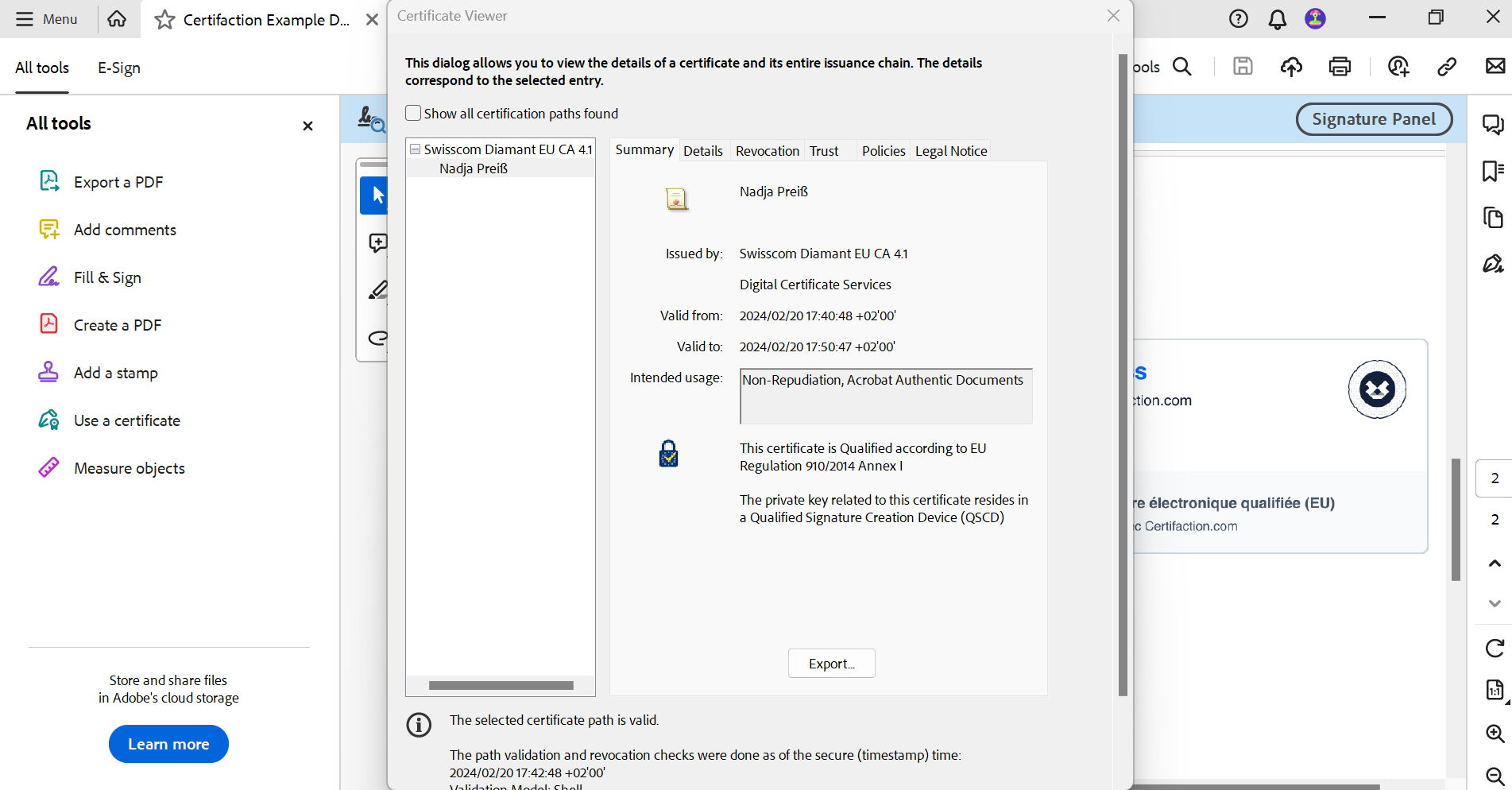The image size is (1512, 790).
Task: Switch to the Legal Notice tab
Action: [x=951, y=150]
